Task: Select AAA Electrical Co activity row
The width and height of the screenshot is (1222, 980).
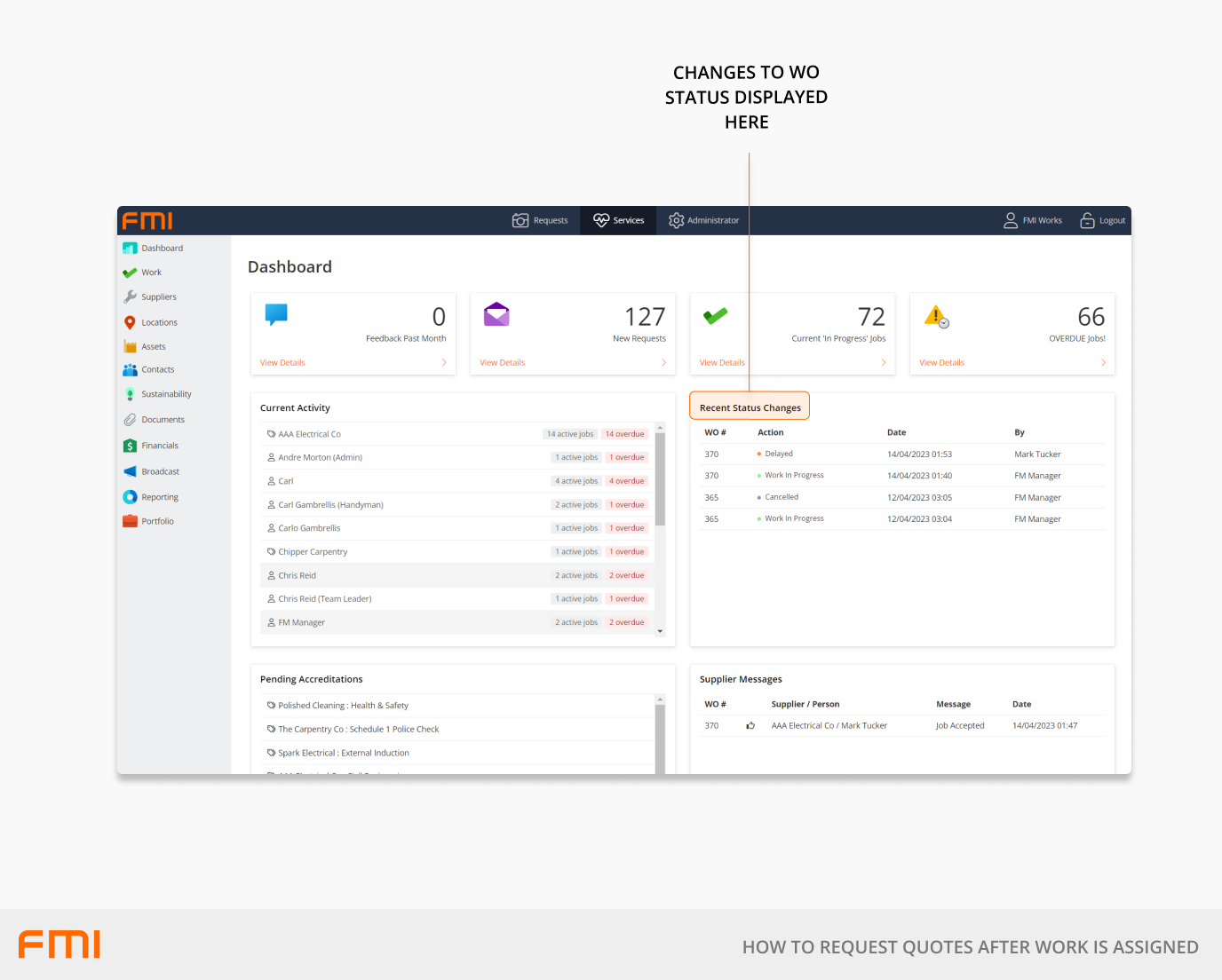Action: pos(309,434)
